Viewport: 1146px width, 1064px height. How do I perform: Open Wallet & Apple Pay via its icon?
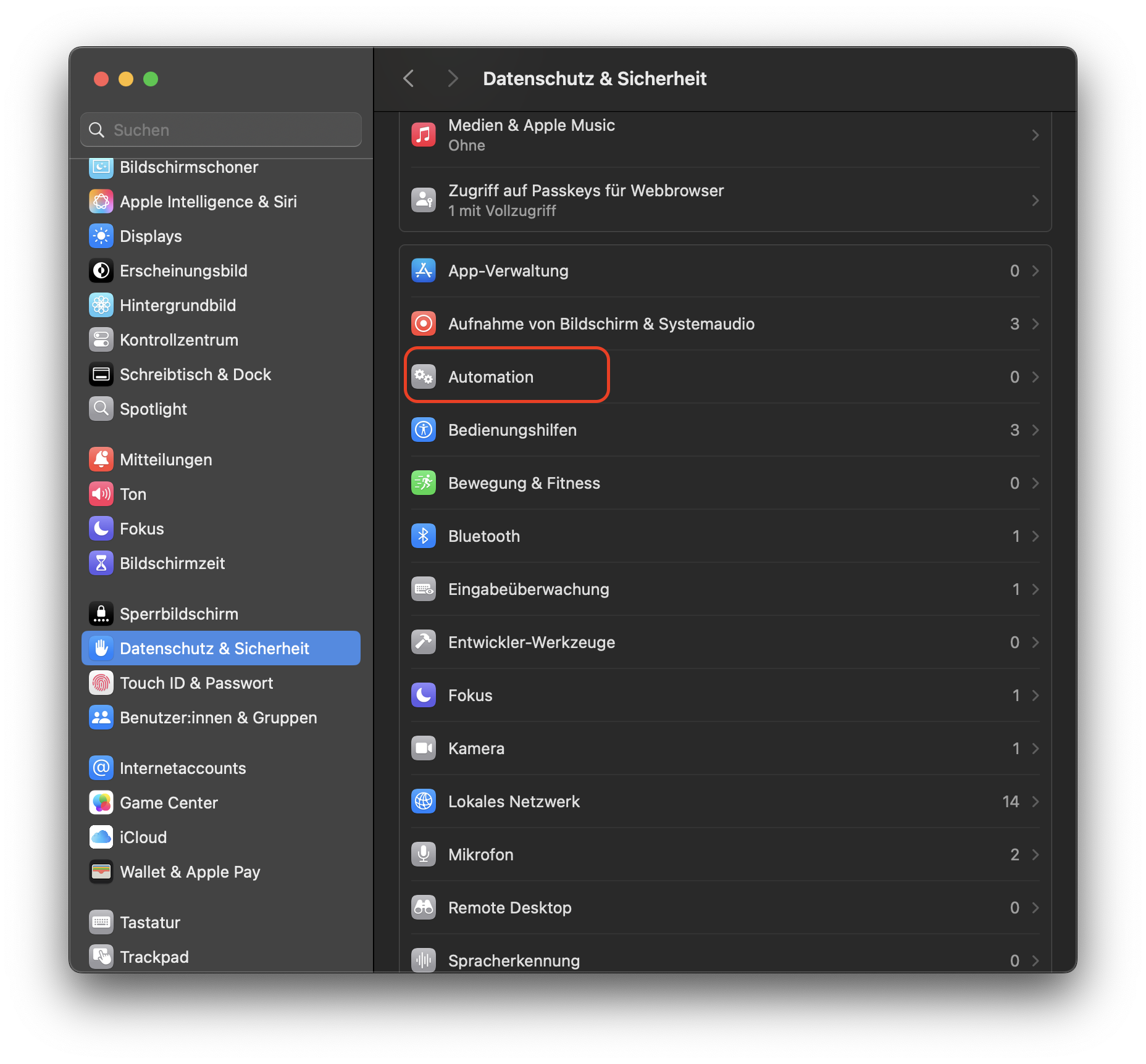point(101,871)
